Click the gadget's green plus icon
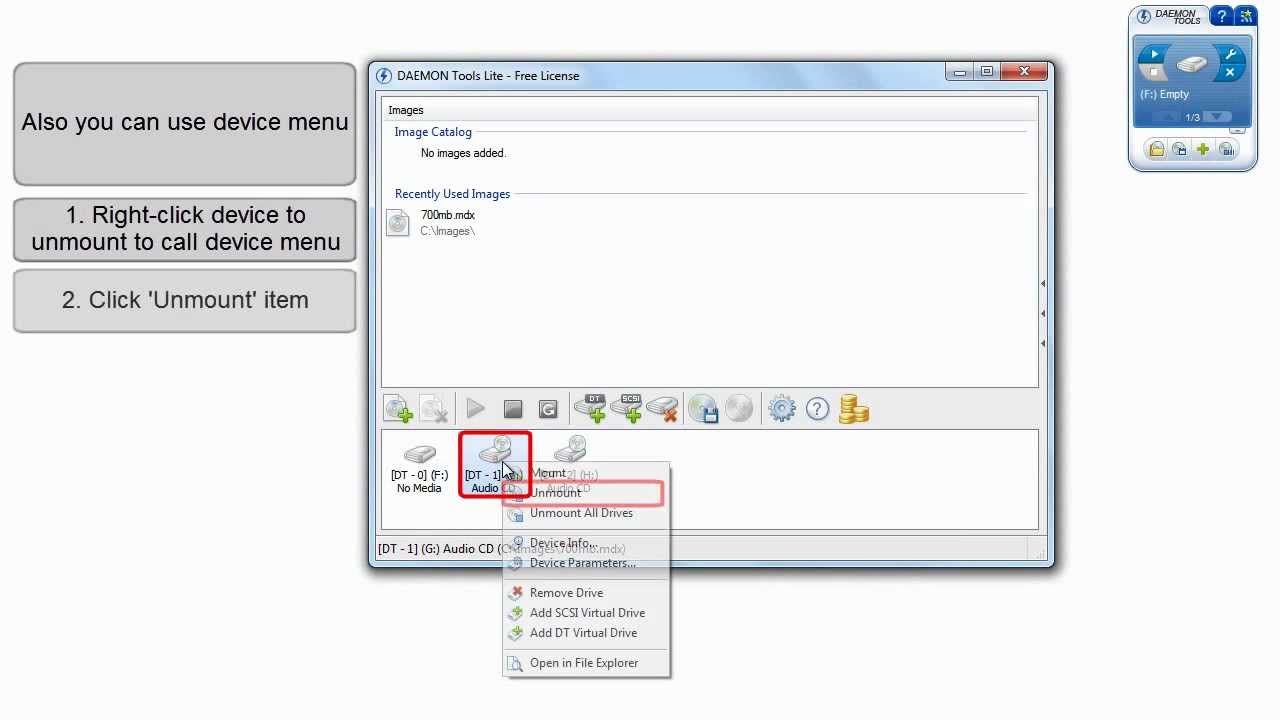Viewport: 1280px width, 720px height. [1202, 149]
